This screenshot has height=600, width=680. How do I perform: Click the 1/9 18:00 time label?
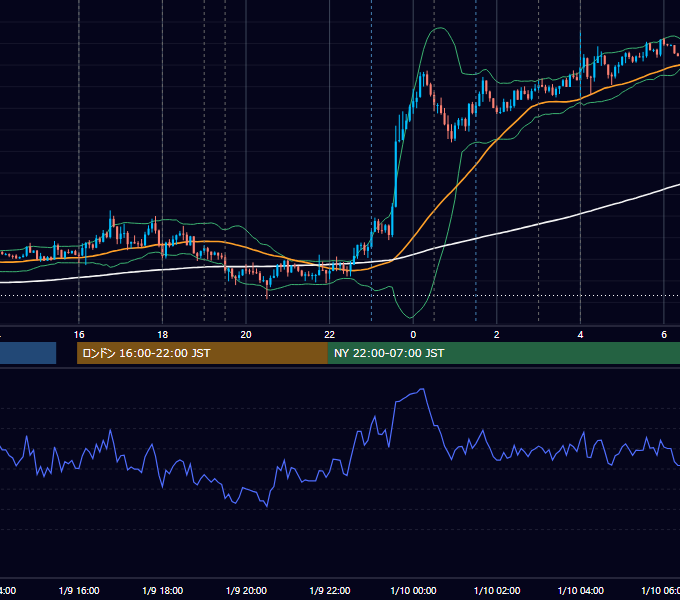click(163, 590)
